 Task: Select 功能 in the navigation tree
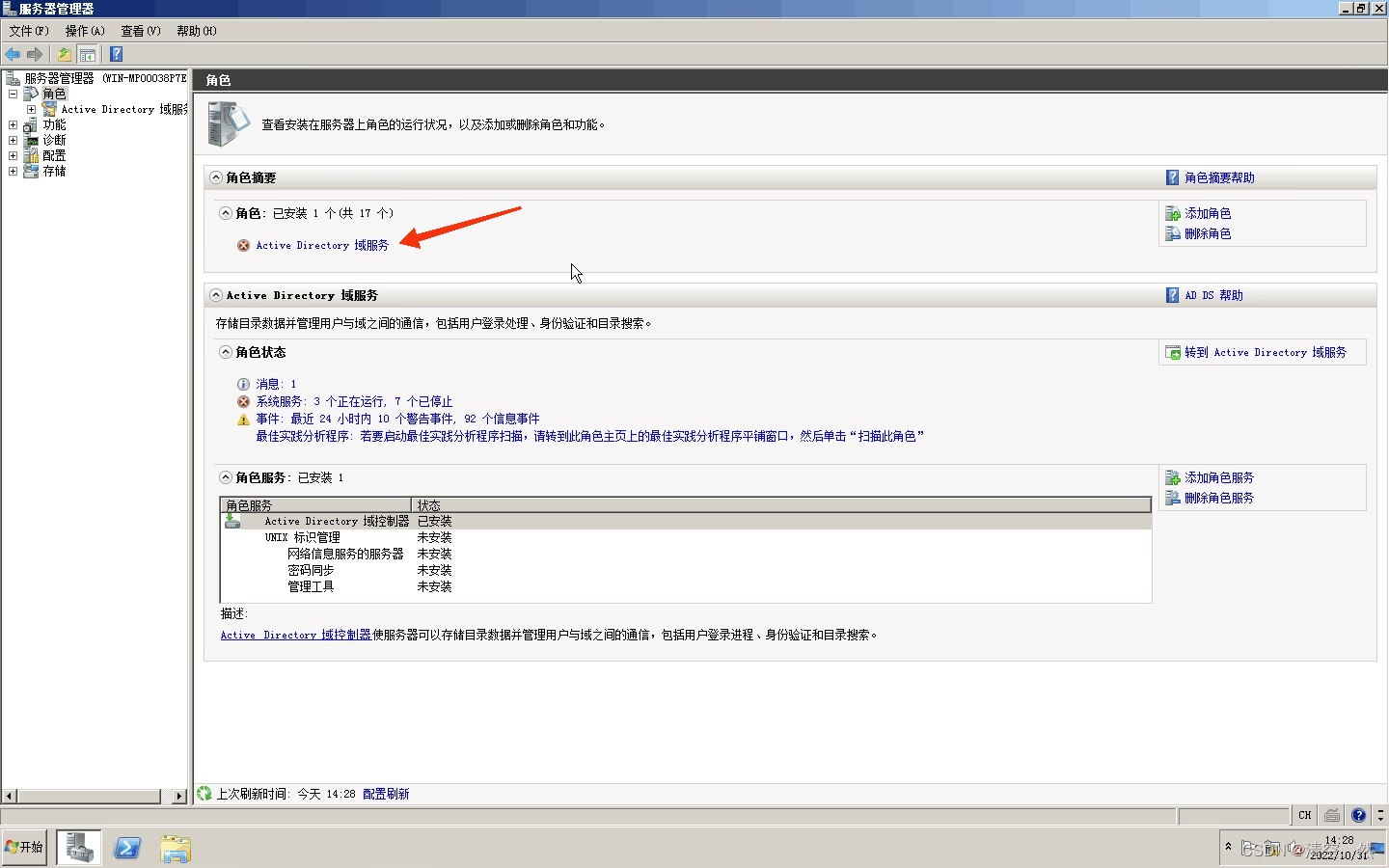[54, 124]
